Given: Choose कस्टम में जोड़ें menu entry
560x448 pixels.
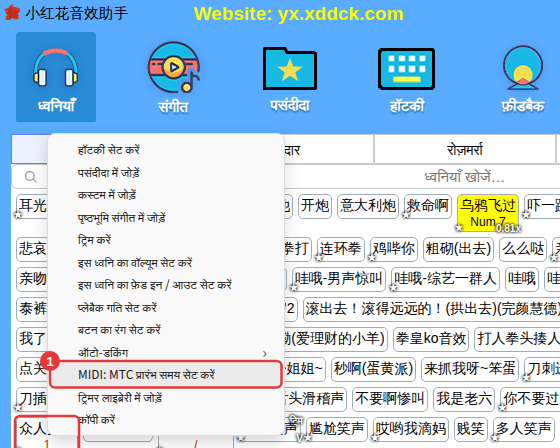Looking at the screenshot, I should coord(166,195).
